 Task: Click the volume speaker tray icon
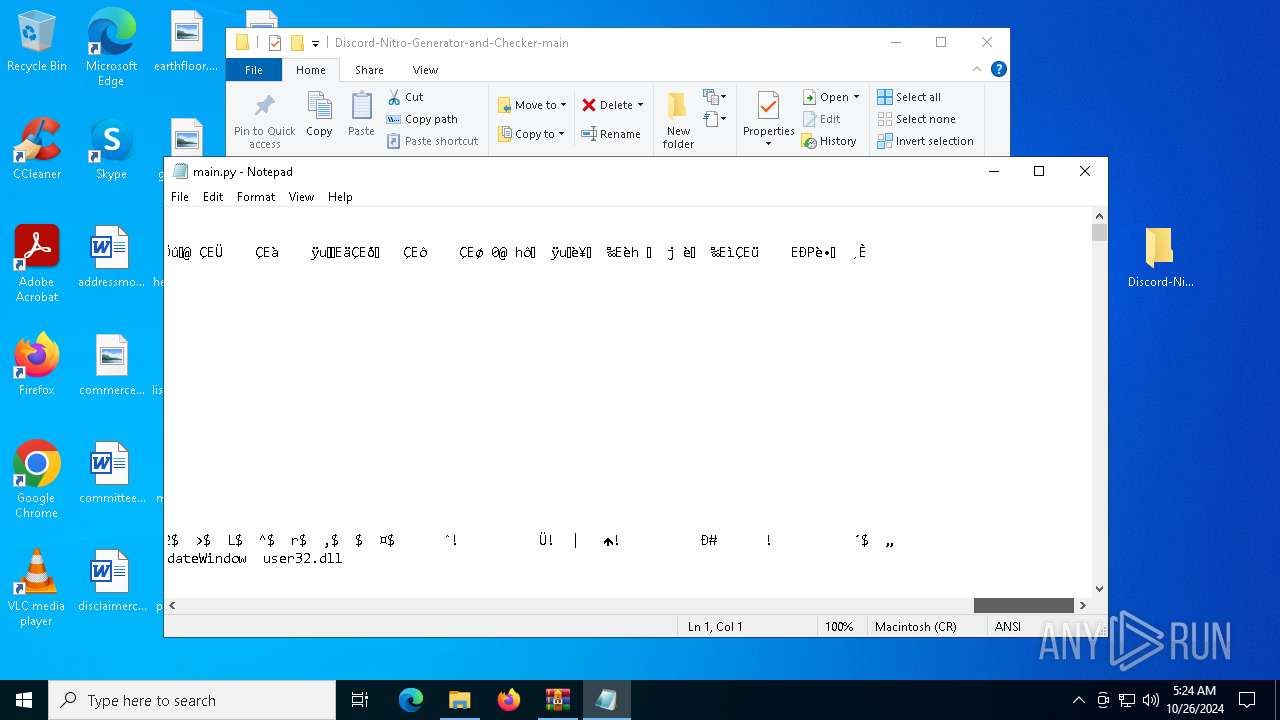[x=1151, y=700]
